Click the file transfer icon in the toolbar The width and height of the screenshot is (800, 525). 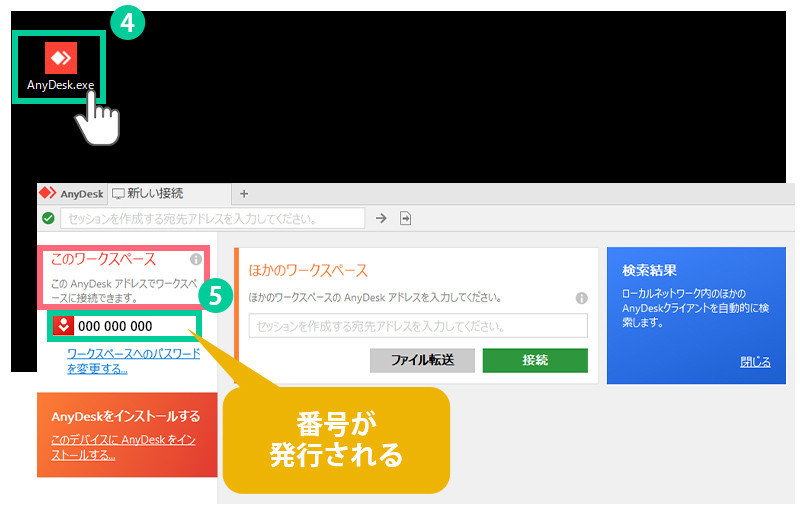coord(405,218)
